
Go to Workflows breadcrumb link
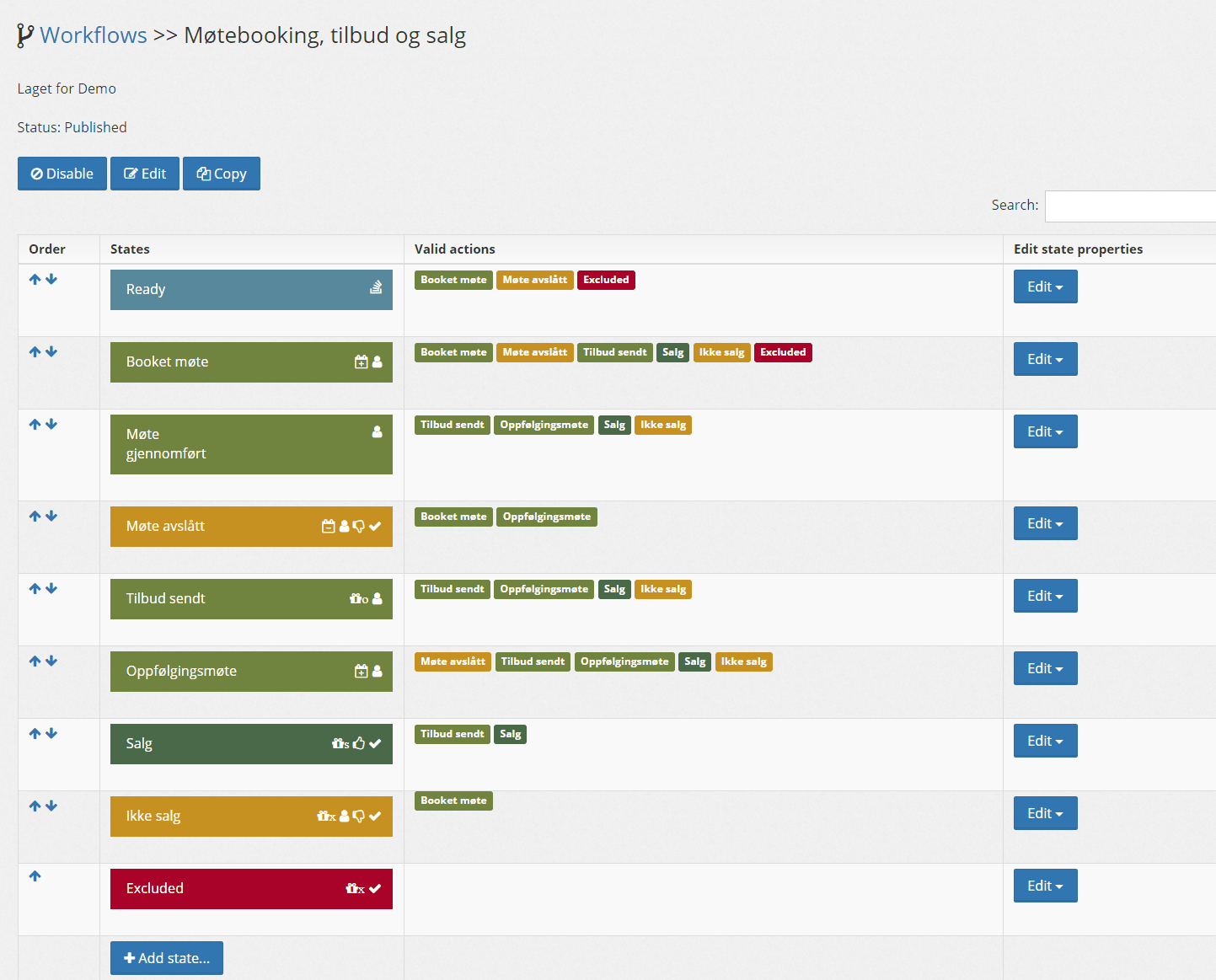click(94, 35)
